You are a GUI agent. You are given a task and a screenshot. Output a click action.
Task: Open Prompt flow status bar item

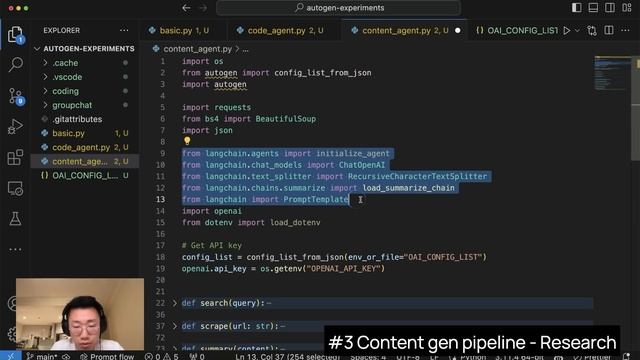click(x=107, y=356)
